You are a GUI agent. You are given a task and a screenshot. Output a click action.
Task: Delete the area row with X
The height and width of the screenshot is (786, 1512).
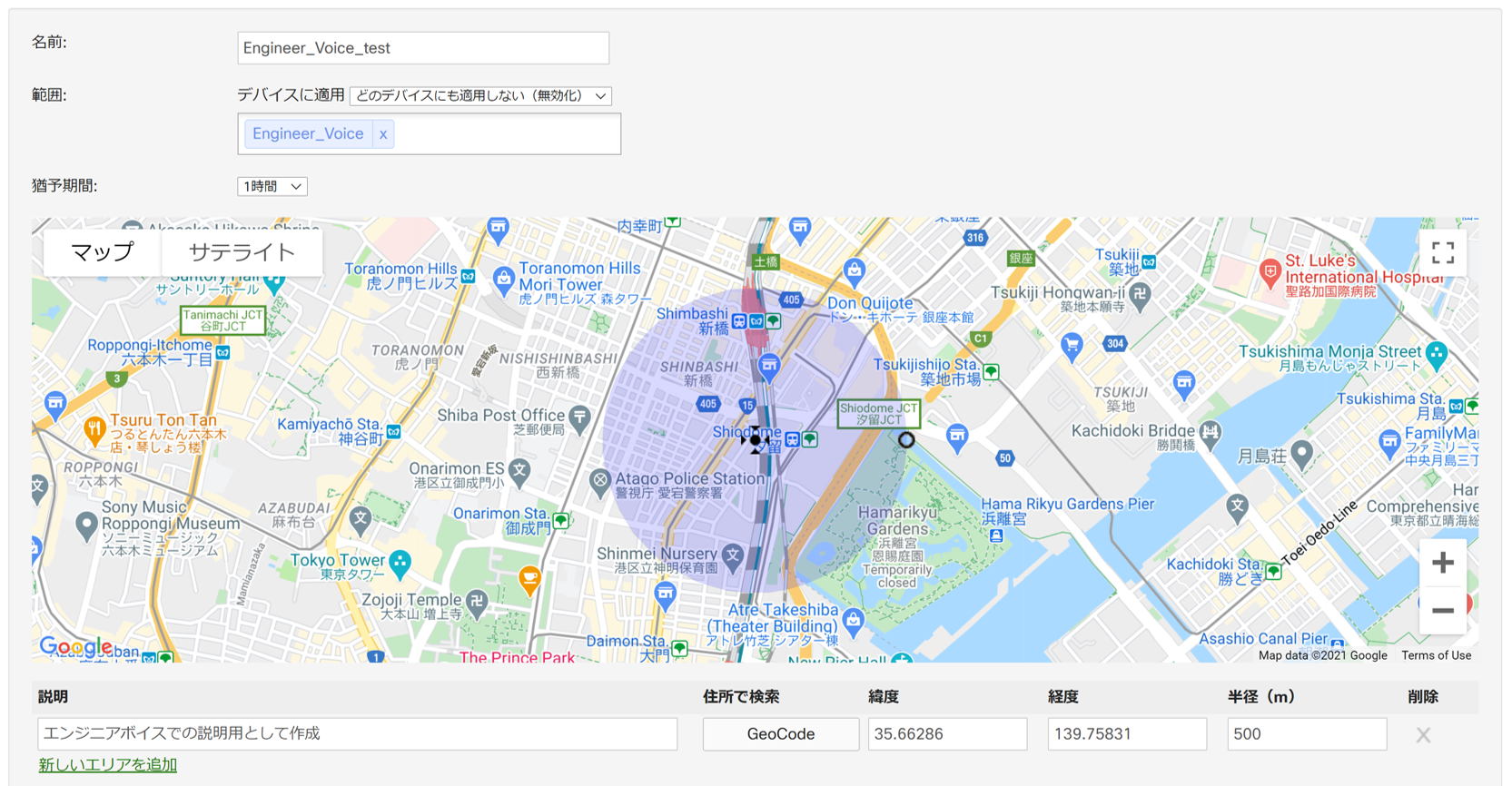(1423, 735)
